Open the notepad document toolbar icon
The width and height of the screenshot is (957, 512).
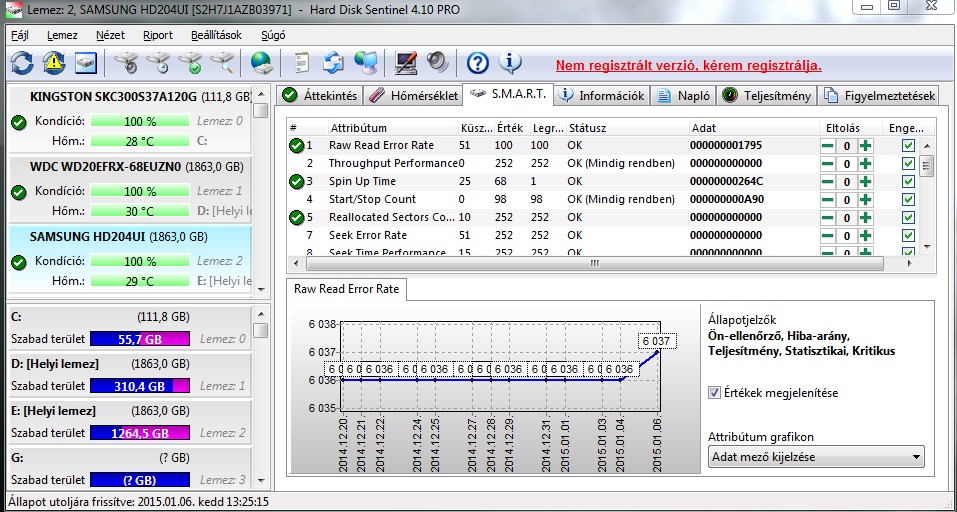(304, 64)
